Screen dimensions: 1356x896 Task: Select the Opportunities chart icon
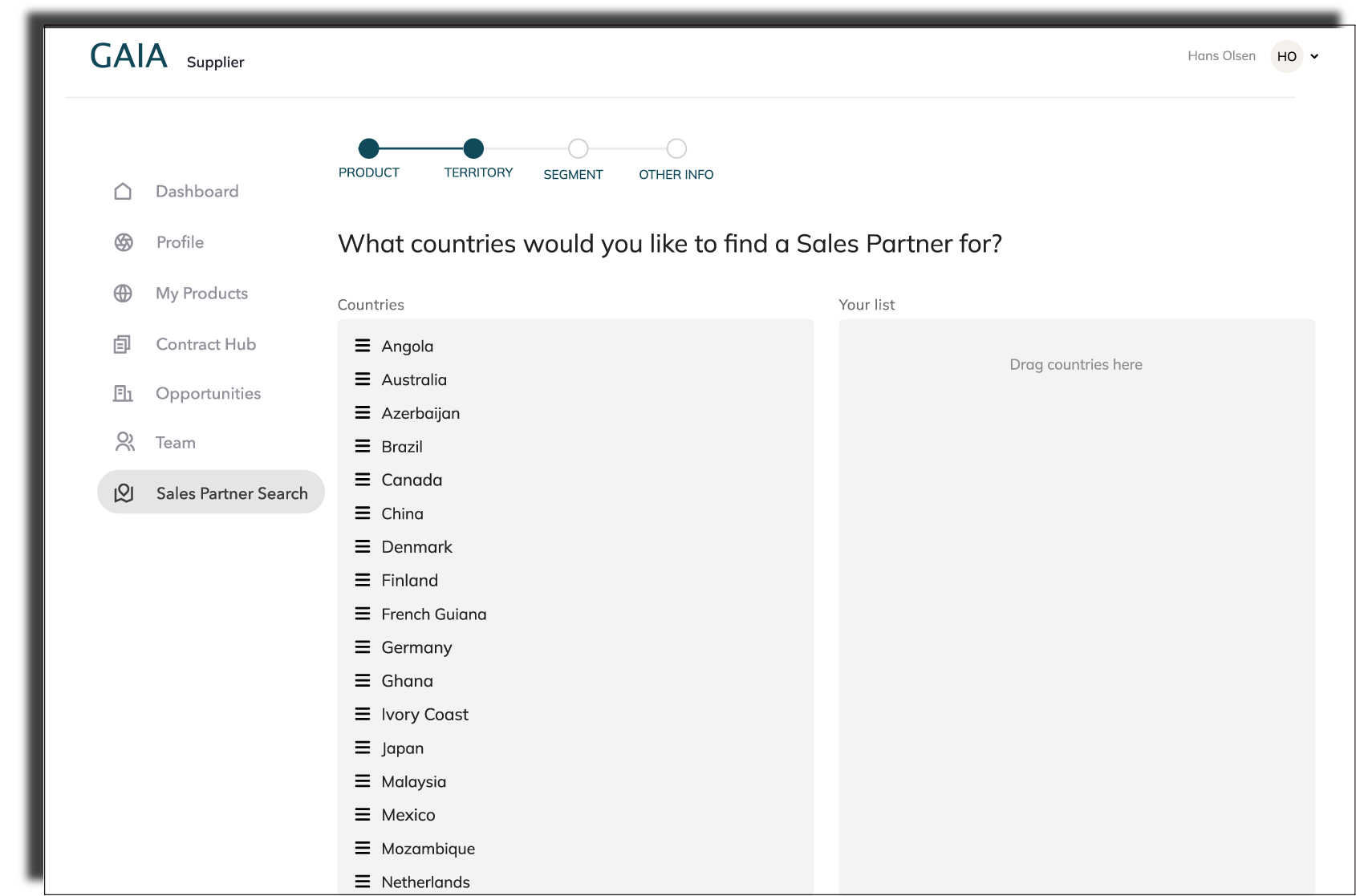124,393
